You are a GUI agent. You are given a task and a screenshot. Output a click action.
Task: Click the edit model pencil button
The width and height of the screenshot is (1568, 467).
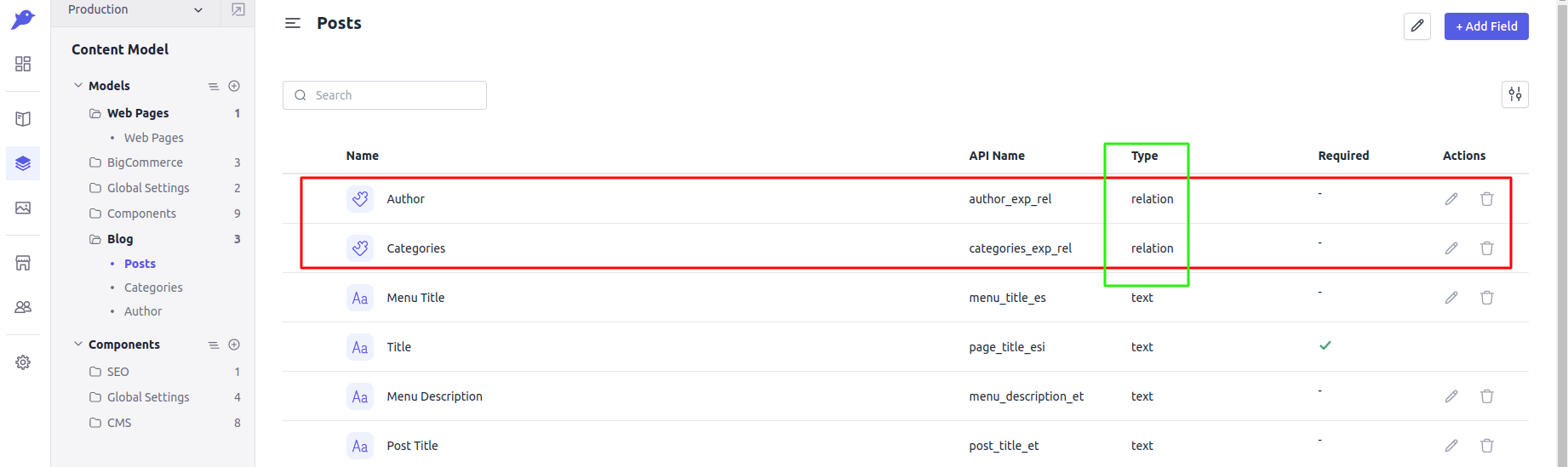tap(1417, 26)
